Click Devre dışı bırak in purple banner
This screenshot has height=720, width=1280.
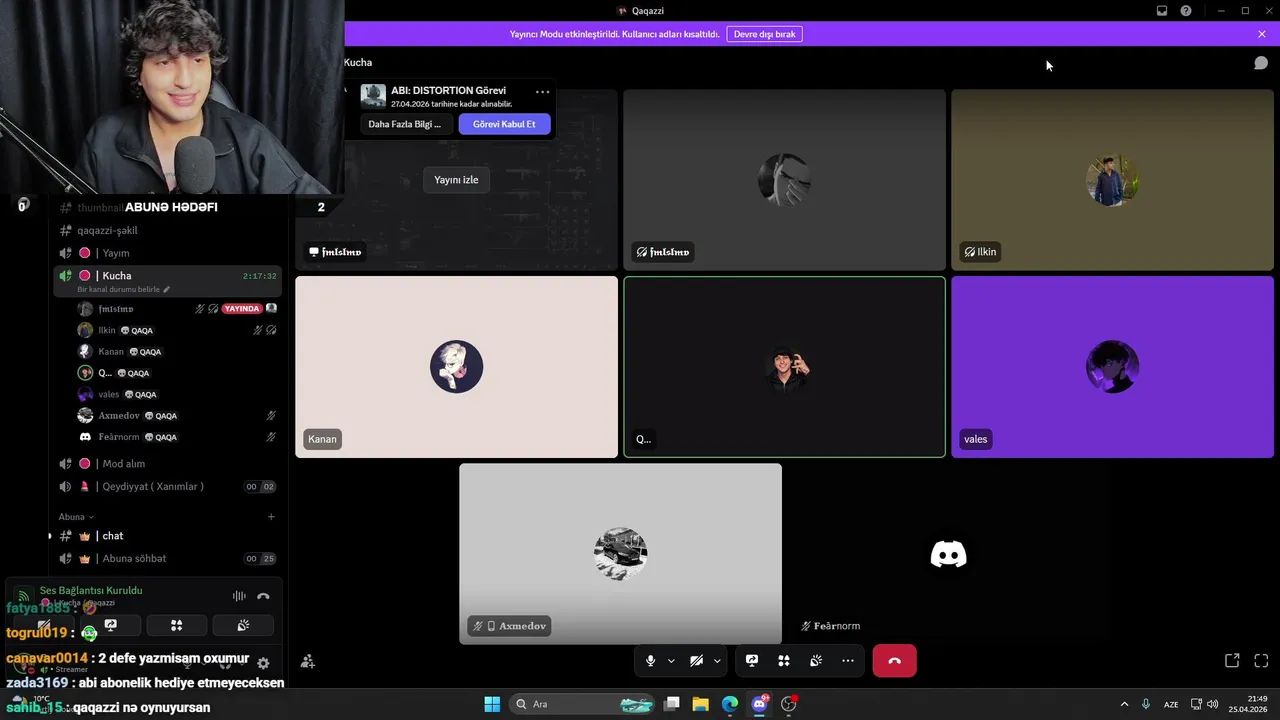coord(765,34)
